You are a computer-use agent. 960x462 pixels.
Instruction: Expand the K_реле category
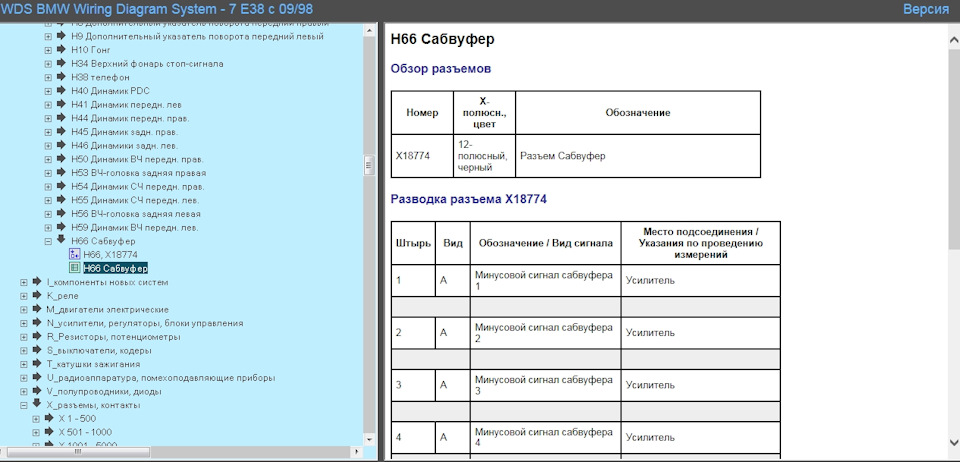(24, 296)
